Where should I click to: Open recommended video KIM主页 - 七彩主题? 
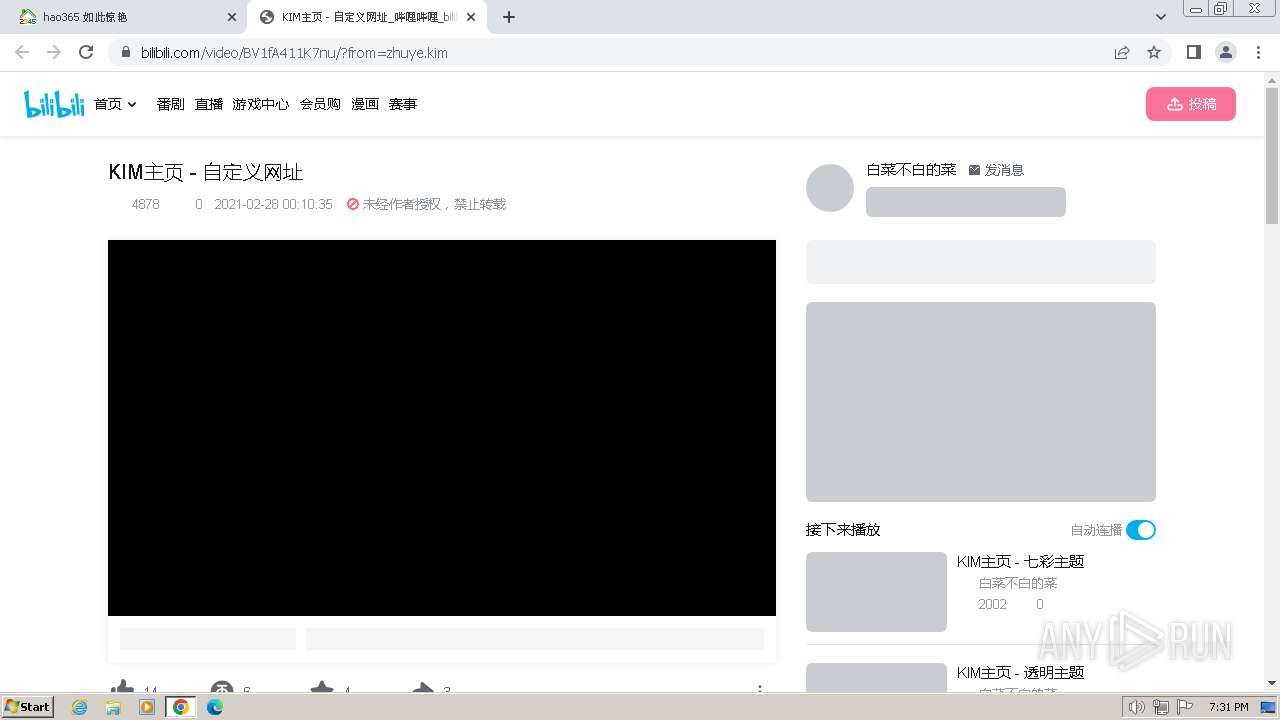(1020, 562)
